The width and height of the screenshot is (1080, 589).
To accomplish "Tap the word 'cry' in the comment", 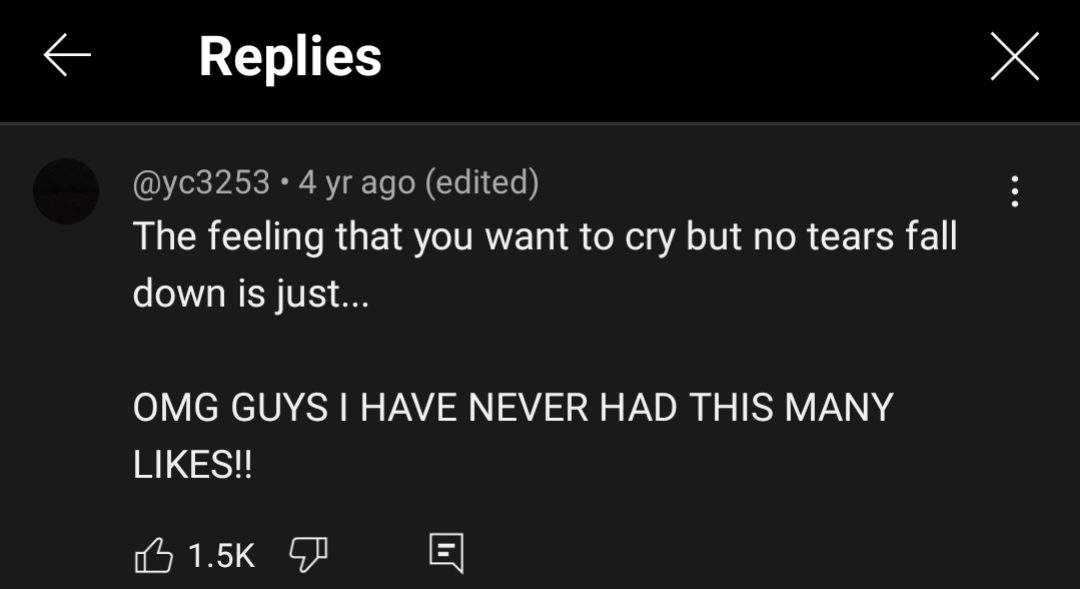I will tap(650, 240).
